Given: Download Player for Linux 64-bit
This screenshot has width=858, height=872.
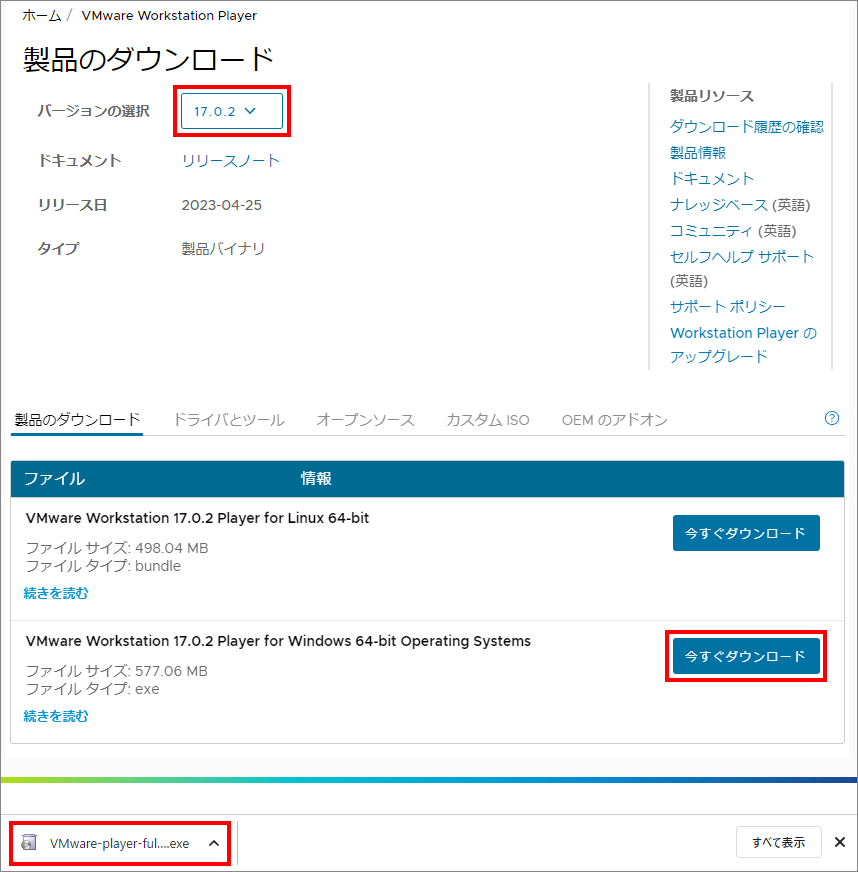Looking at the screenshot, I should click(x=746, y=533).
